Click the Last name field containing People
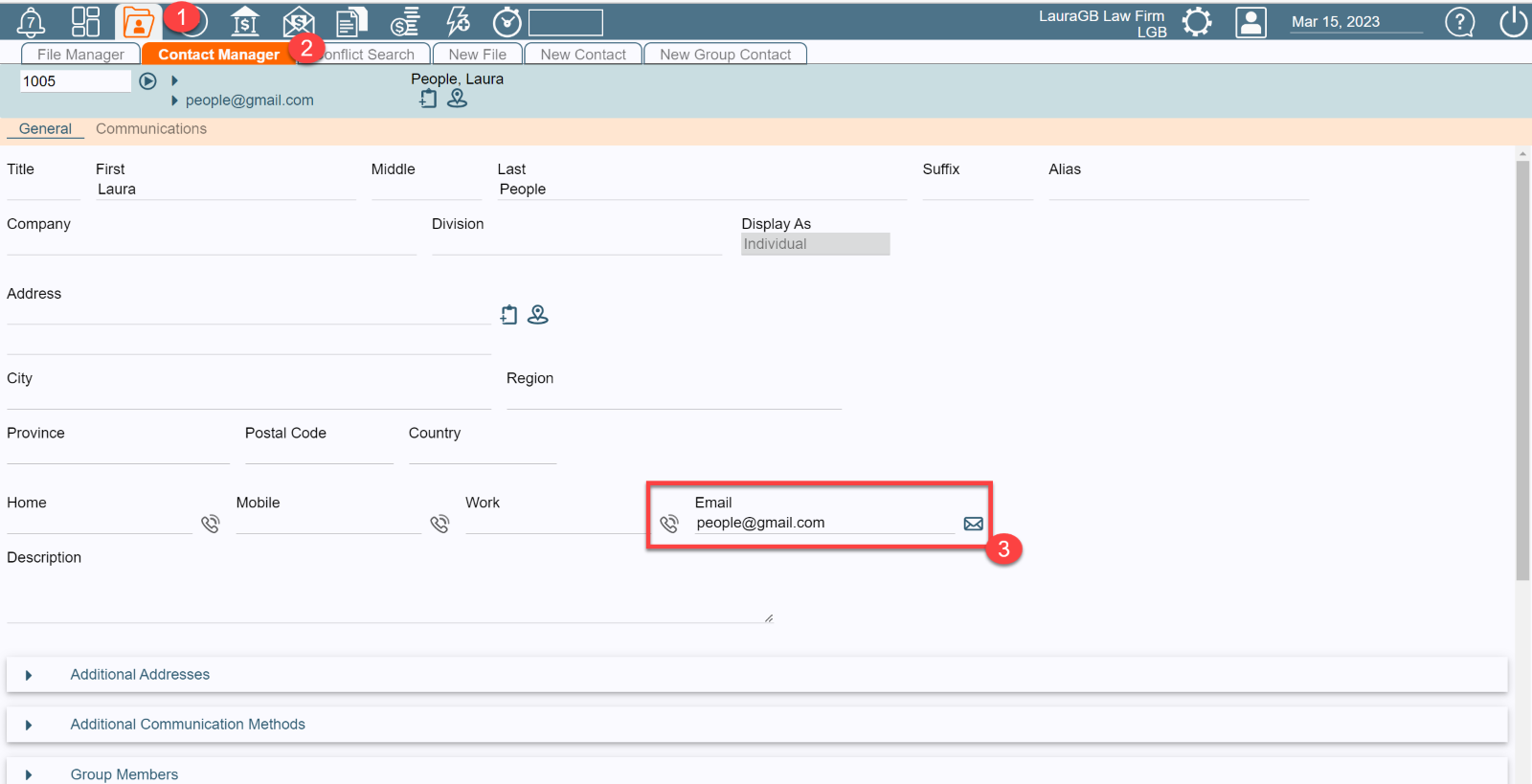1532x784 pixels. [x=702, y=190]
